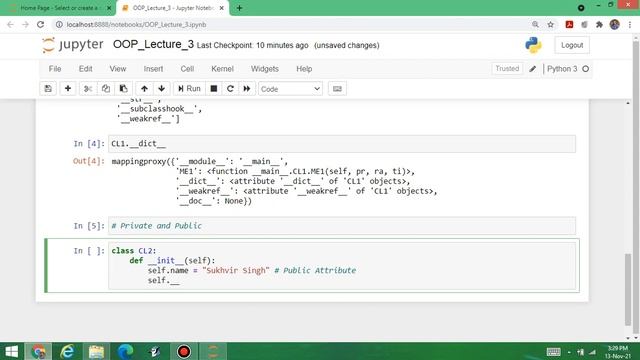Screen dimensions: 640x360
Task: Open the Chrome profile avatar
Action: 615,24
